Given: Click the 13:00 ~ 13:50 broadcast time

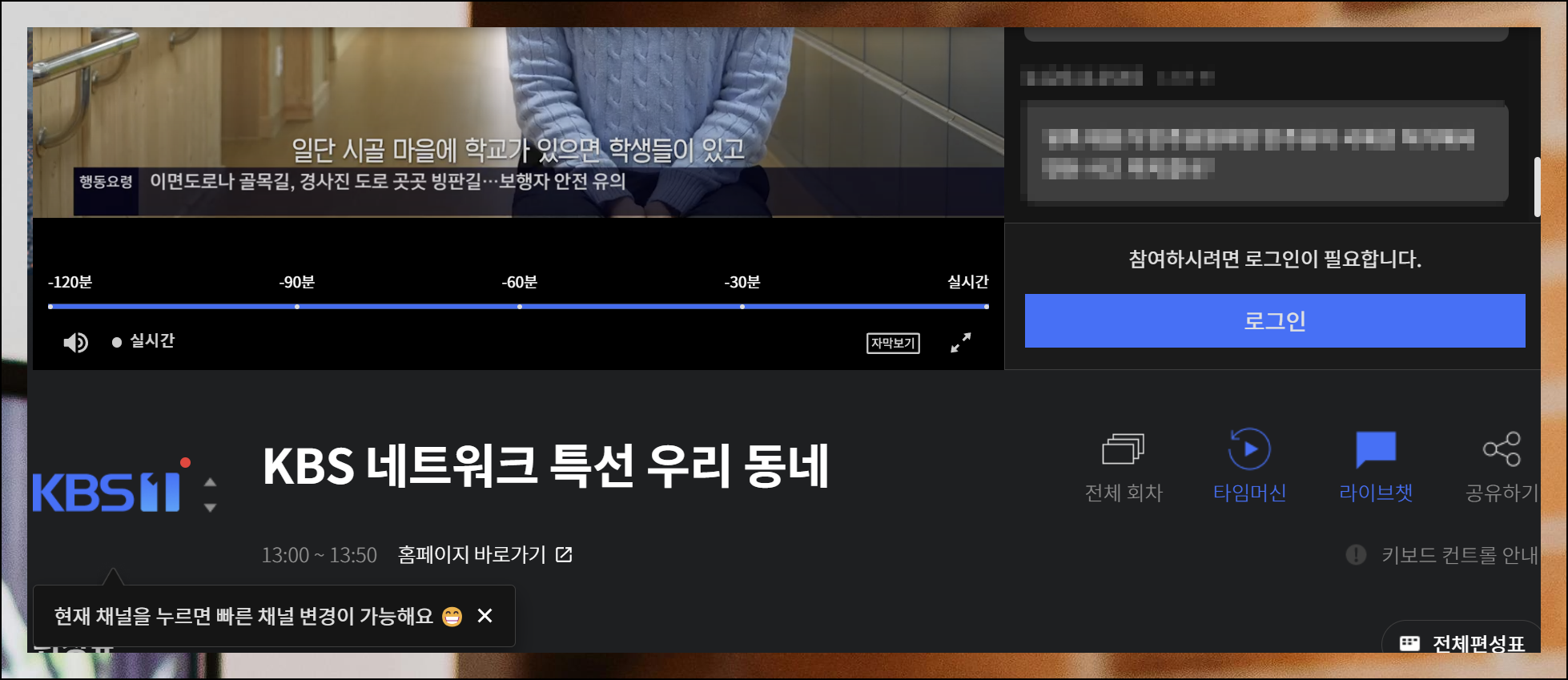Looking at the screenshot, I should point(319,555).
